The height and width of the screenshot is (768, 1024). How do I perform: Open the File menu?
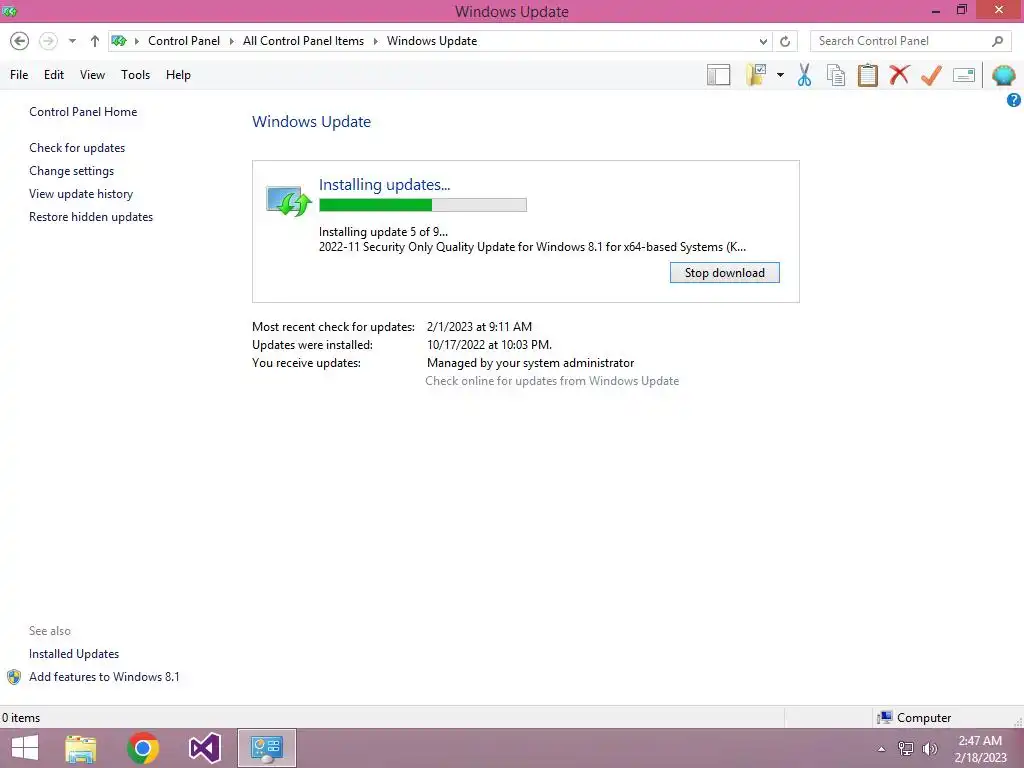(19, 75)
